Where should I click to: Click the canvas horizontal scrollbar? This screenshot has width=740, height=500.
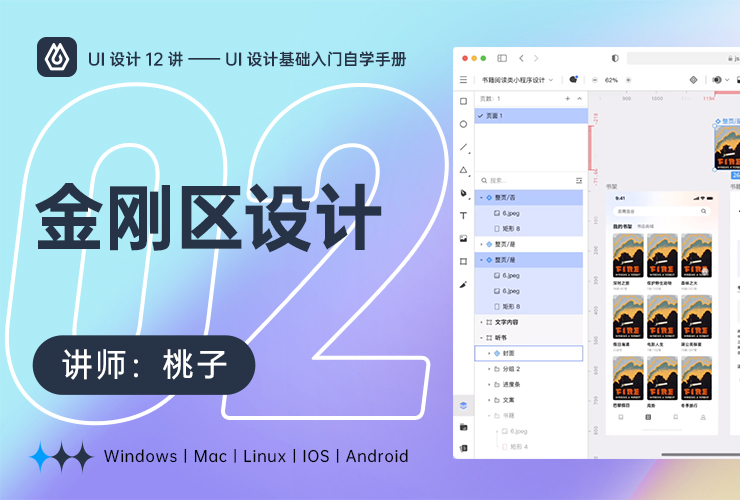(x=700, y=455)
